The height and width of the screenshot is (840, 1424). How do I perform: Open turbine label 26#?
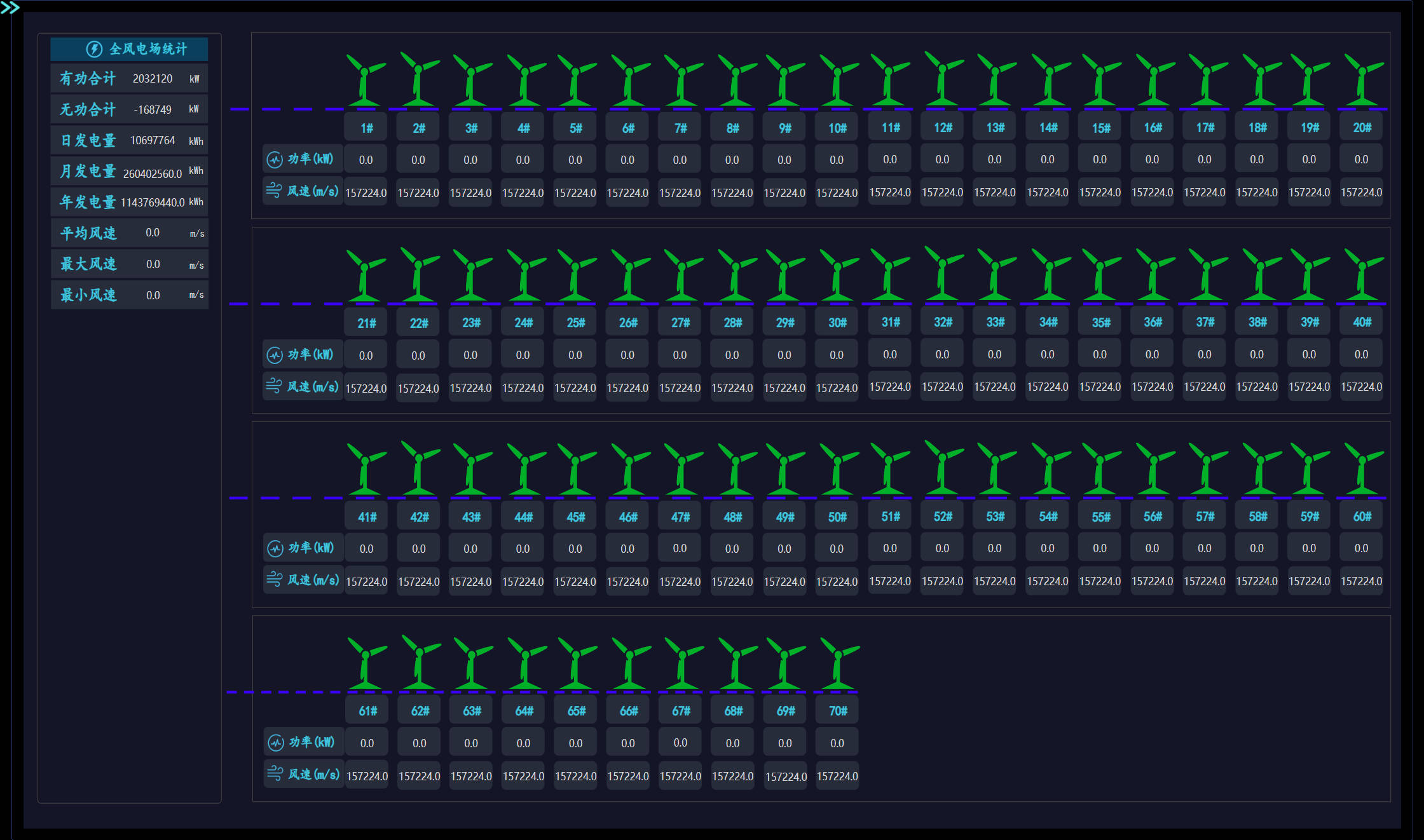[628, 323]
